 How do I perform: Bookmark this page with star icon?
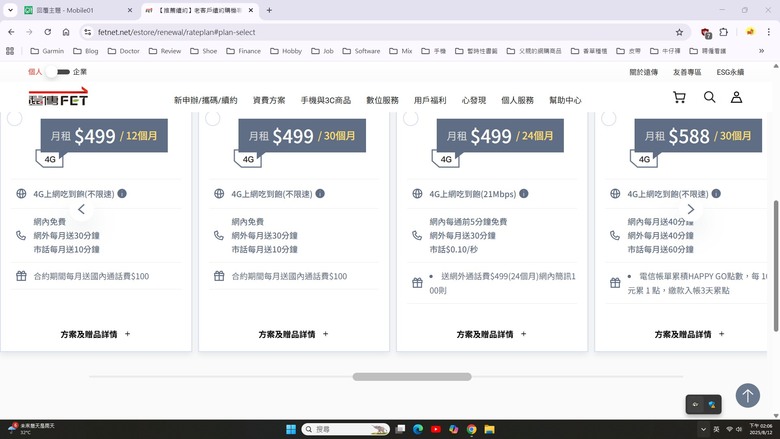pyautogui.click(x=679, y=32)
